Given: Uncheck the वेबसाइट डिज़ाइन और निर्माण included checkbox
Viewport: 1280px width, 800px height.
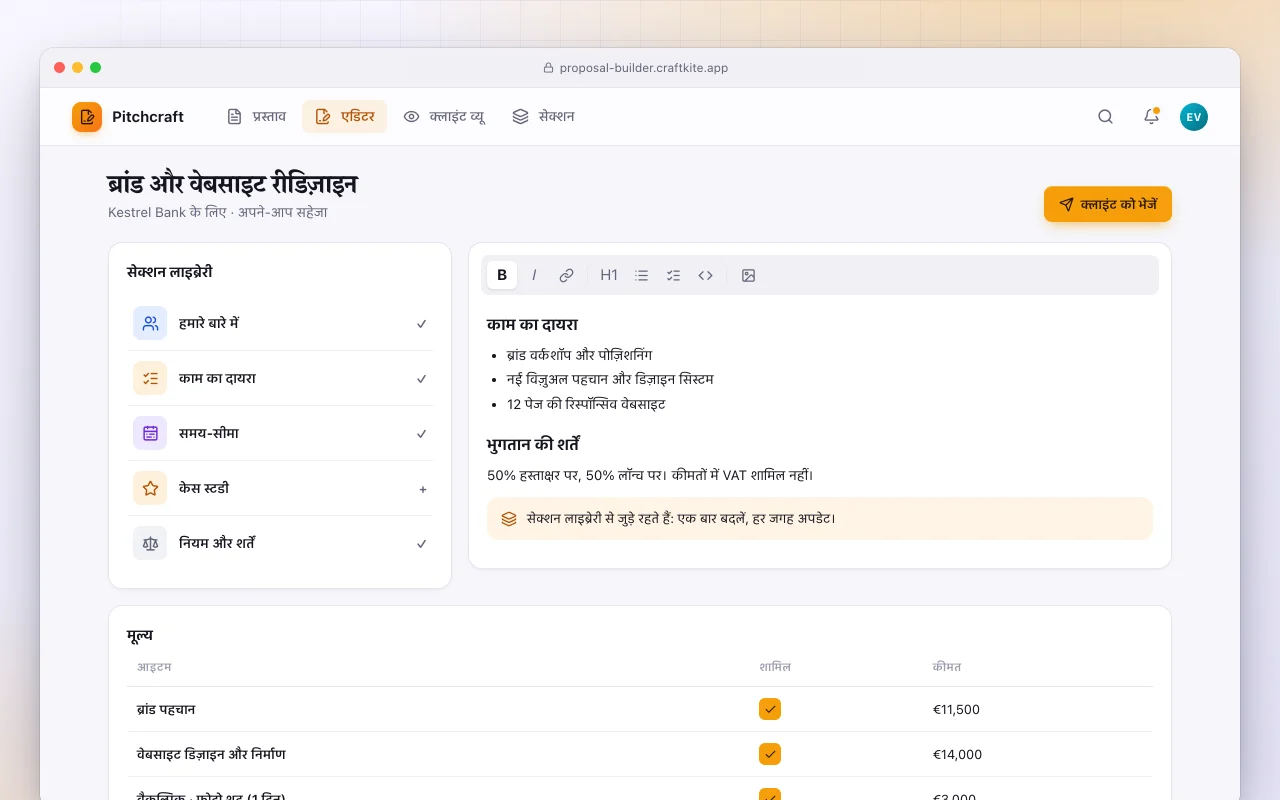Looking at the screenshot, I should [x=770, y=754].
